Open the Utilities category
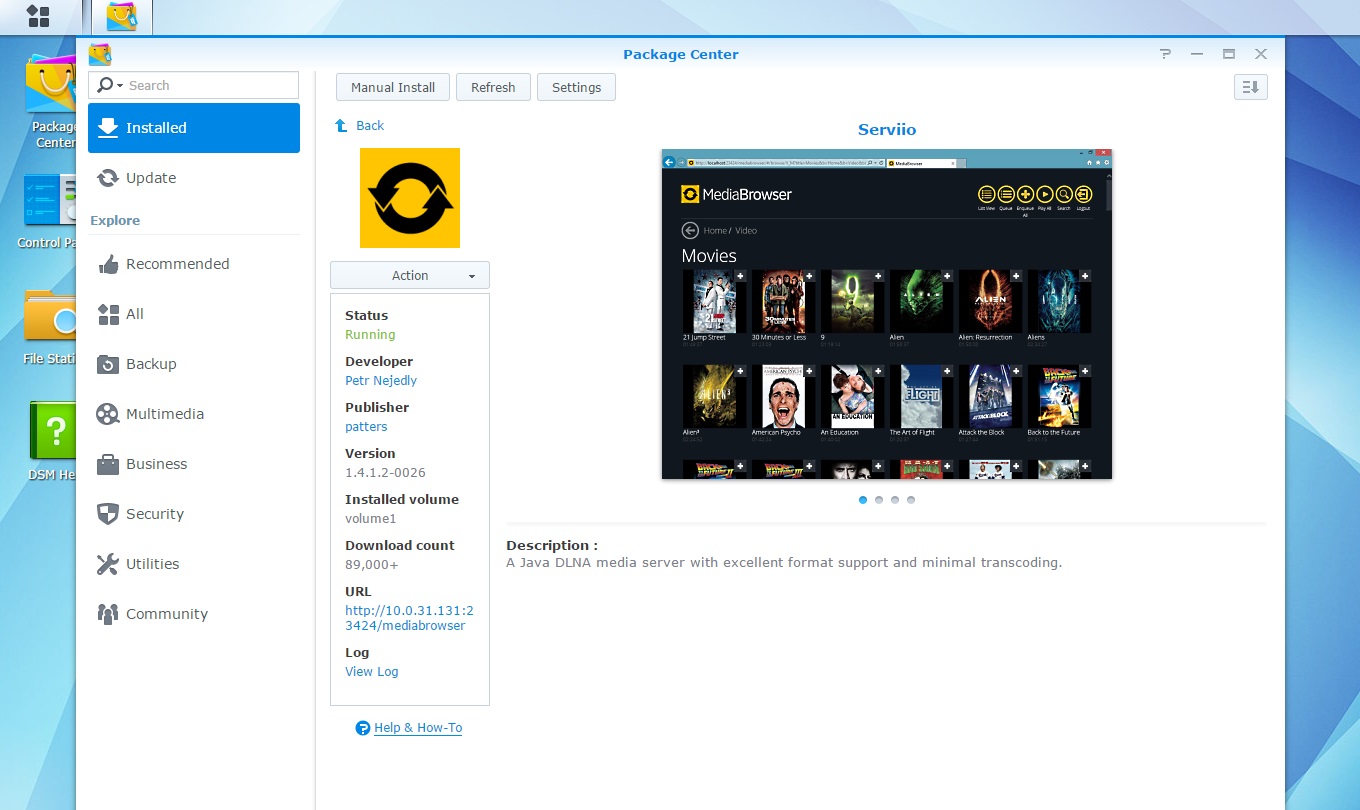Viewport: 1360px width, 810px height. (194, 564)
